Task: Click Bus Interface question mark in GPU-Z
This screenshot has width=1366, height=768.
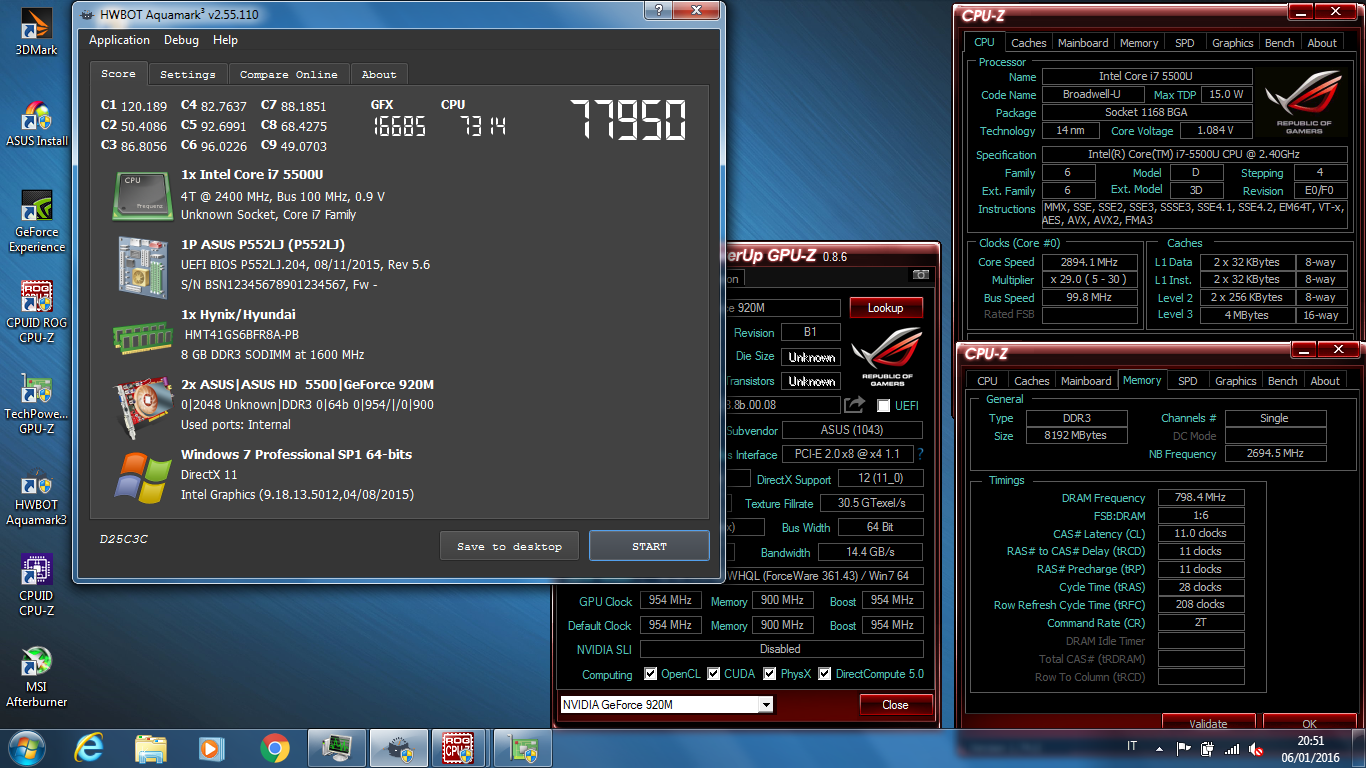Action: click(920, 454)
